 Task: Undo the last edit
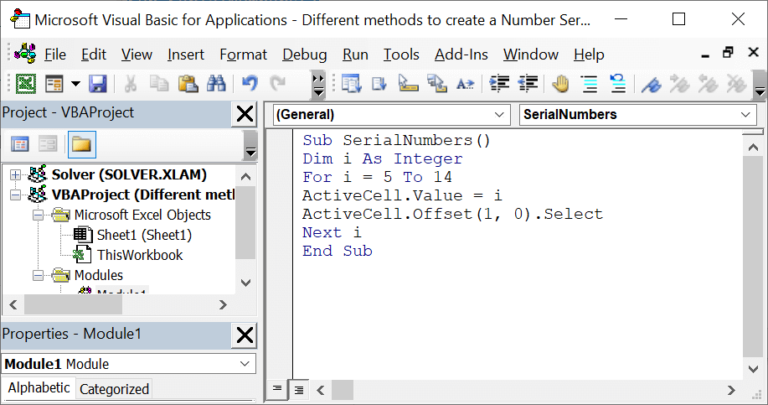(249, 84)
